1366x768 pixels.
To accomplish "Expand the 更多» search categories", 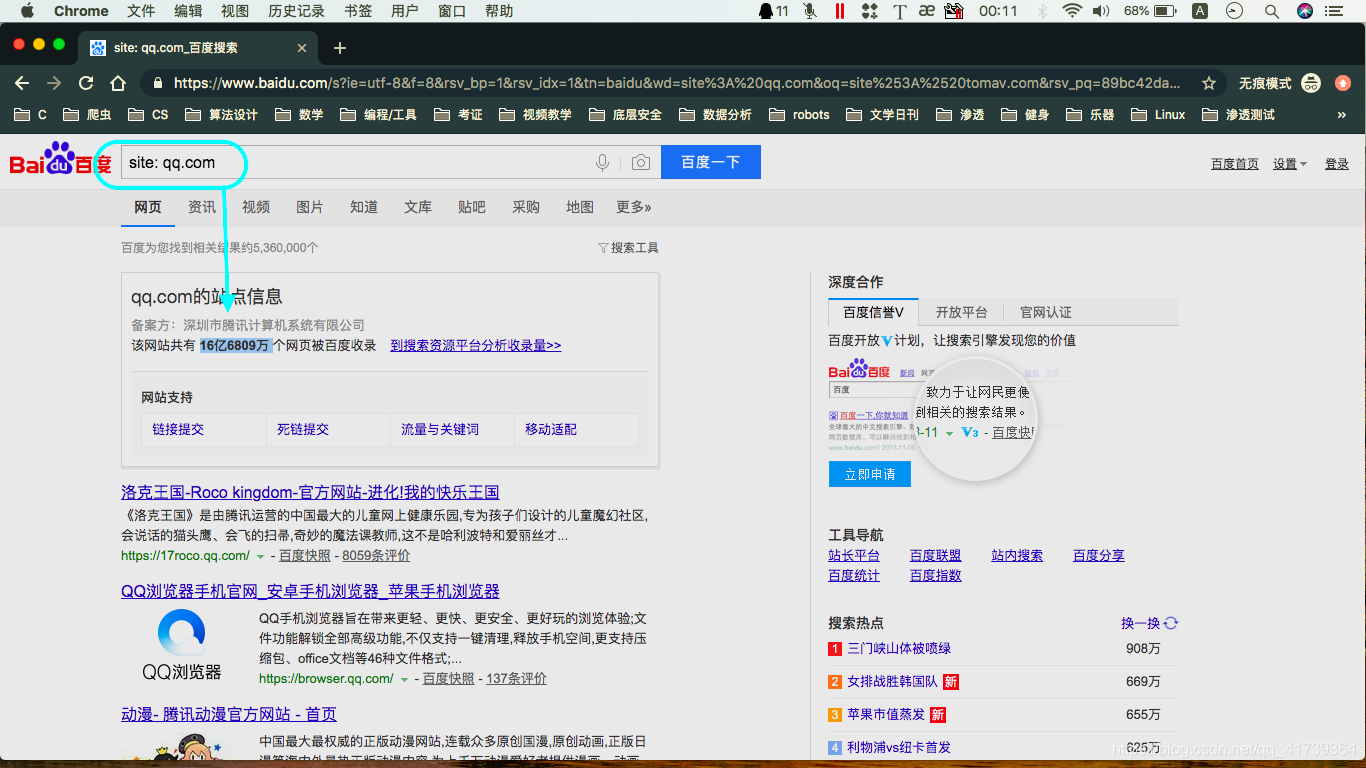I will [634, 207].
